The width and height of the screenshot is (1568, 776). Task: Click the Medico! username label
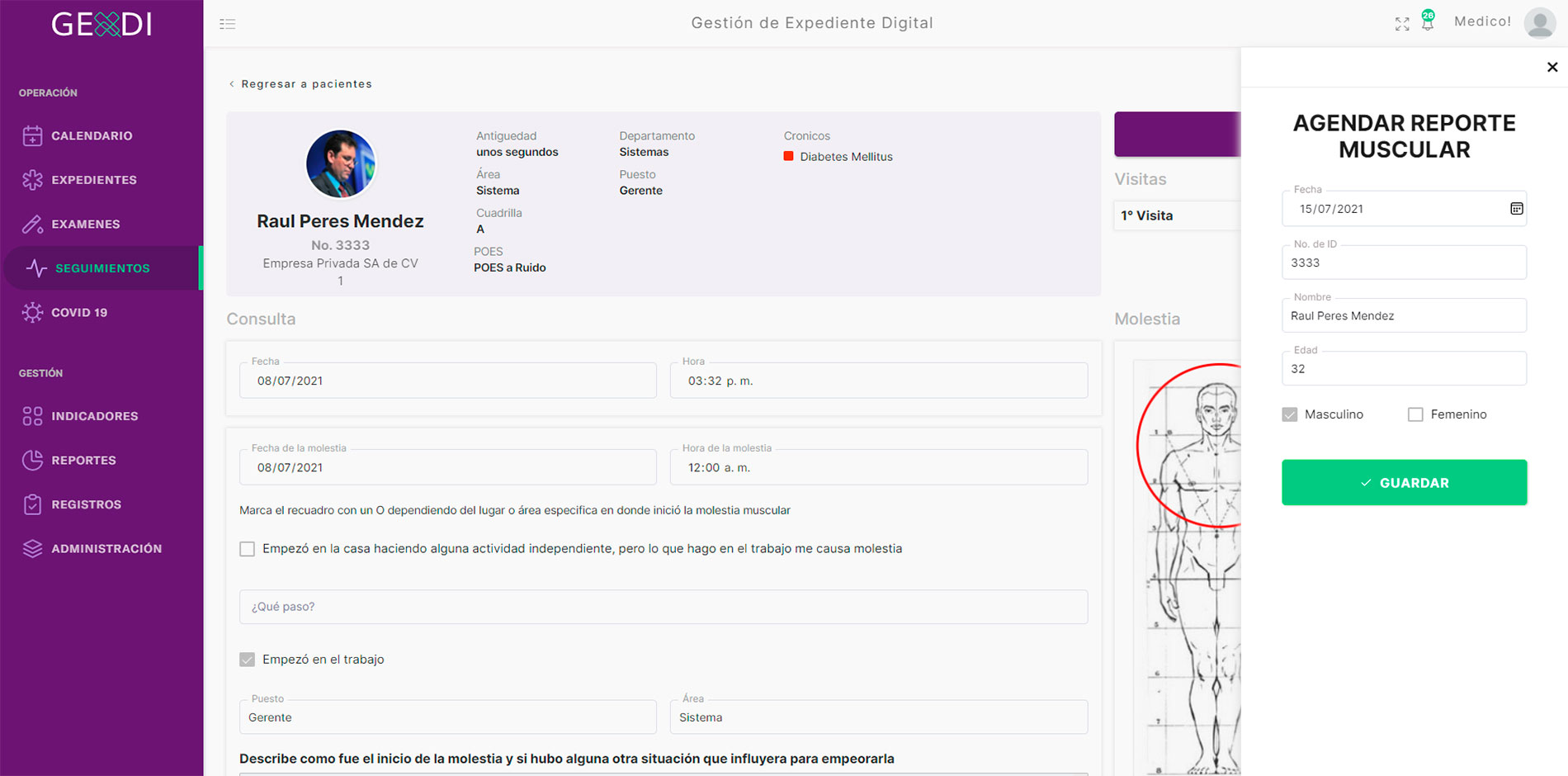(1482, 21)
